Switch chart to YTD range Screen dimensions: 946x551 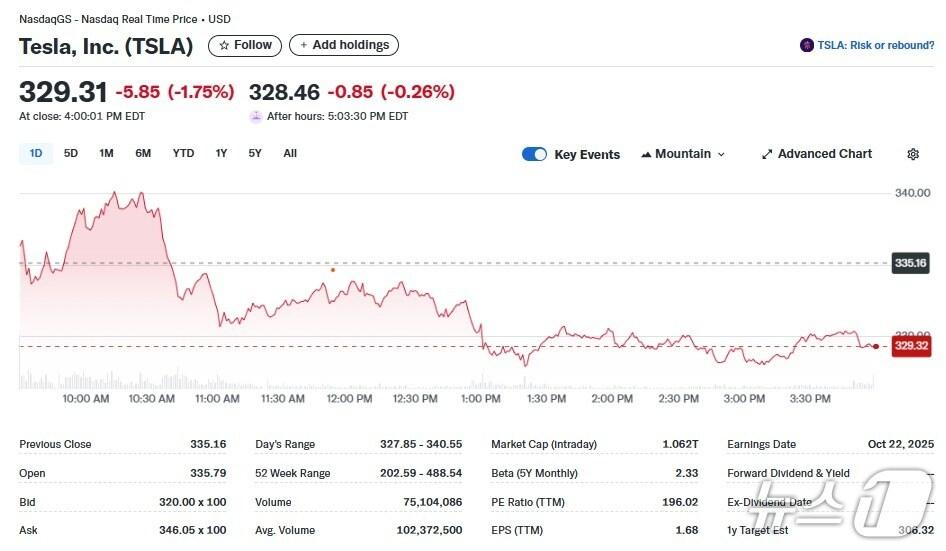pos(183,153)
